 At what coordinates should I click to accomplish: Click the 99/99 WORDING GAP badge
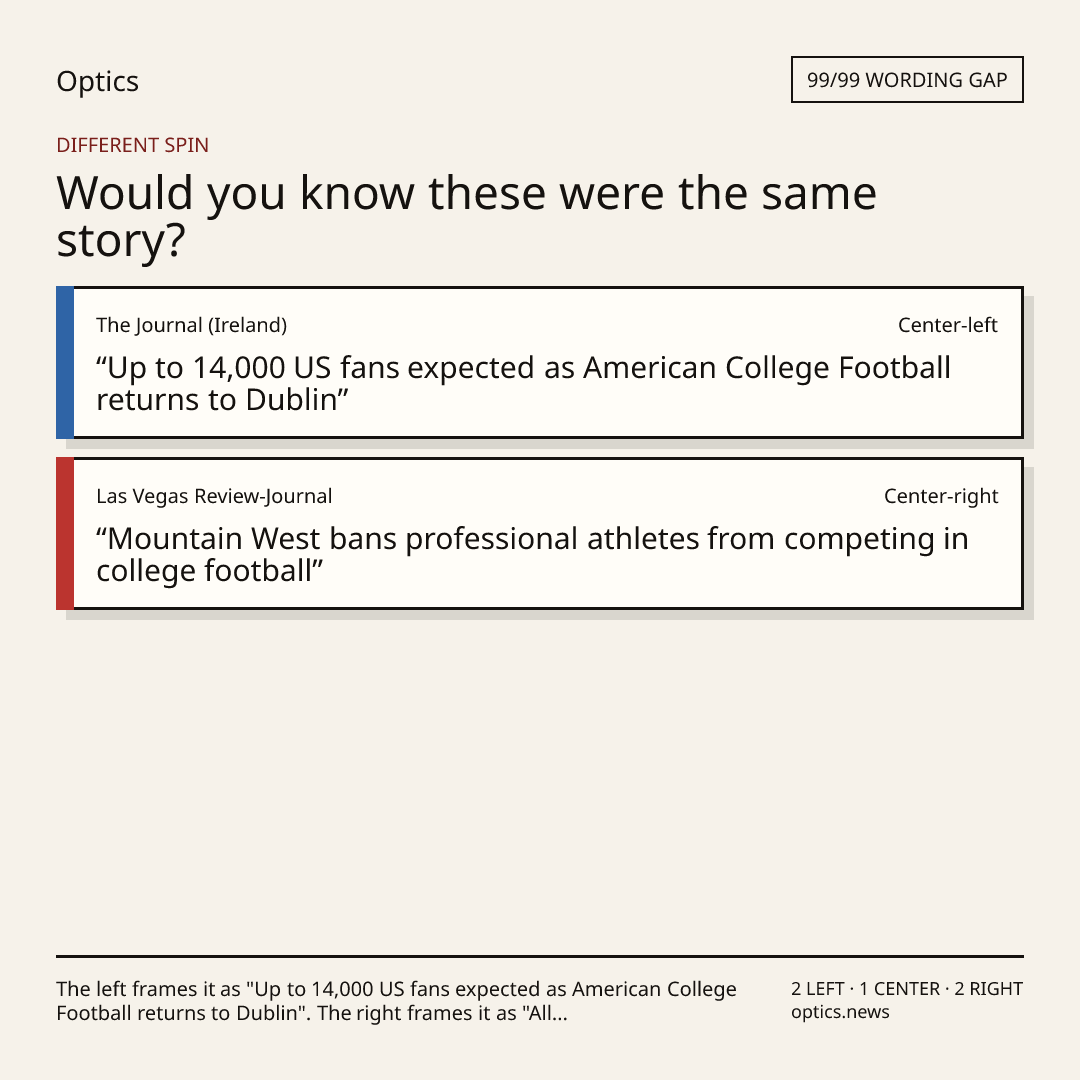coord(907,80)
